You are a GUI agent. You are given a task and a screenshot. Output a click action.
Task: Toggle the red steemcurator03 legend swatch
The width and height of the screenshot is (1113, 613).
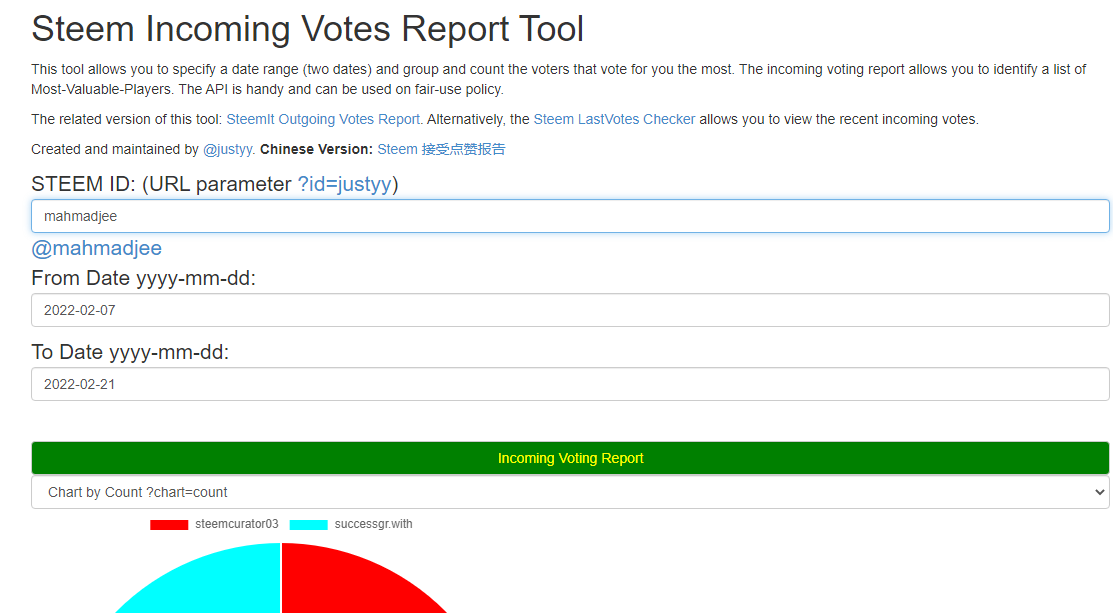pyautogui.click(x=169, y=524)
